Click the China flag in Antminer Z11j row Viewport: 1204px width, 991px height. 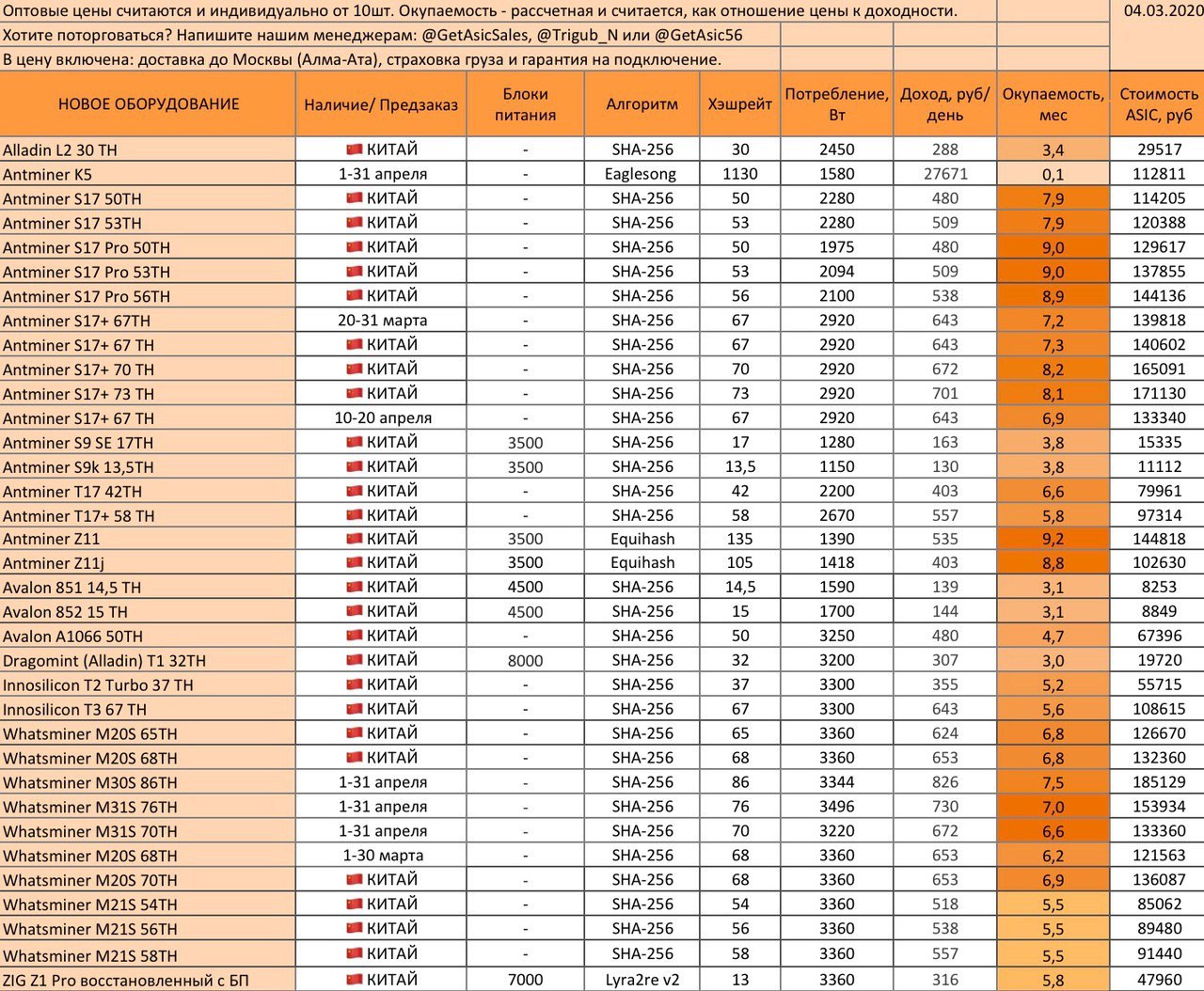click(x=355, y=563)
